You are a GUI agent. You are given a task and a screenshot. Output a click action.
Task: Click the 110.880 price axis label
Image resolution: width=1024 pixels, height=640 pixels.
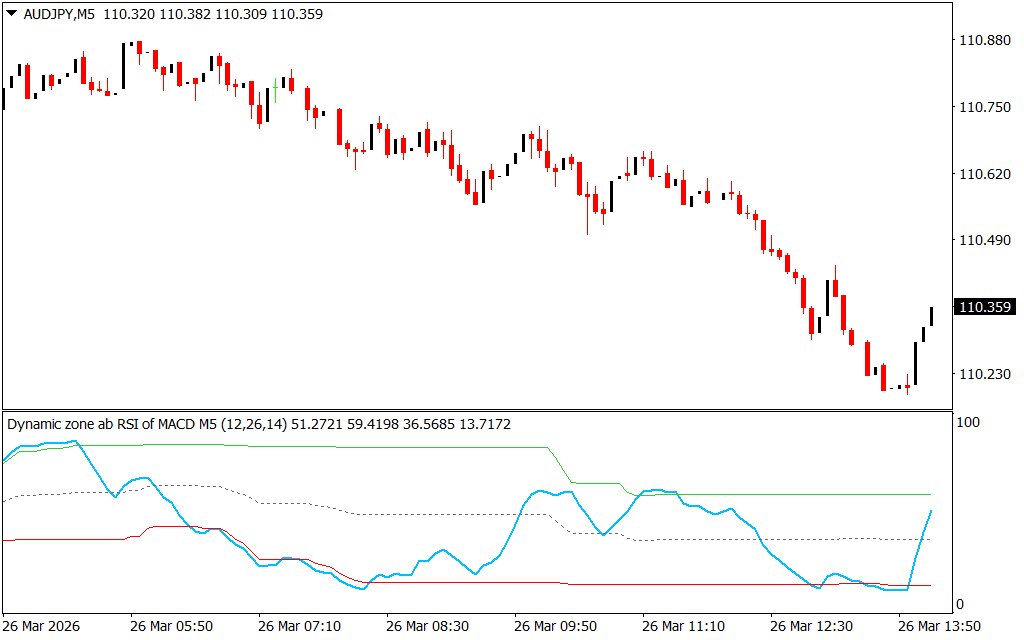(x=983, y=40)
